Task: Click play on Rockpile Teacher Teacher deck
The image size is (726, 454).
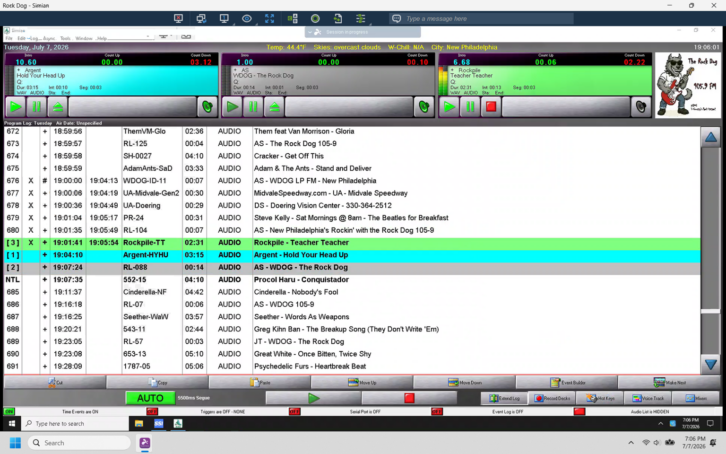Action: 449,107
